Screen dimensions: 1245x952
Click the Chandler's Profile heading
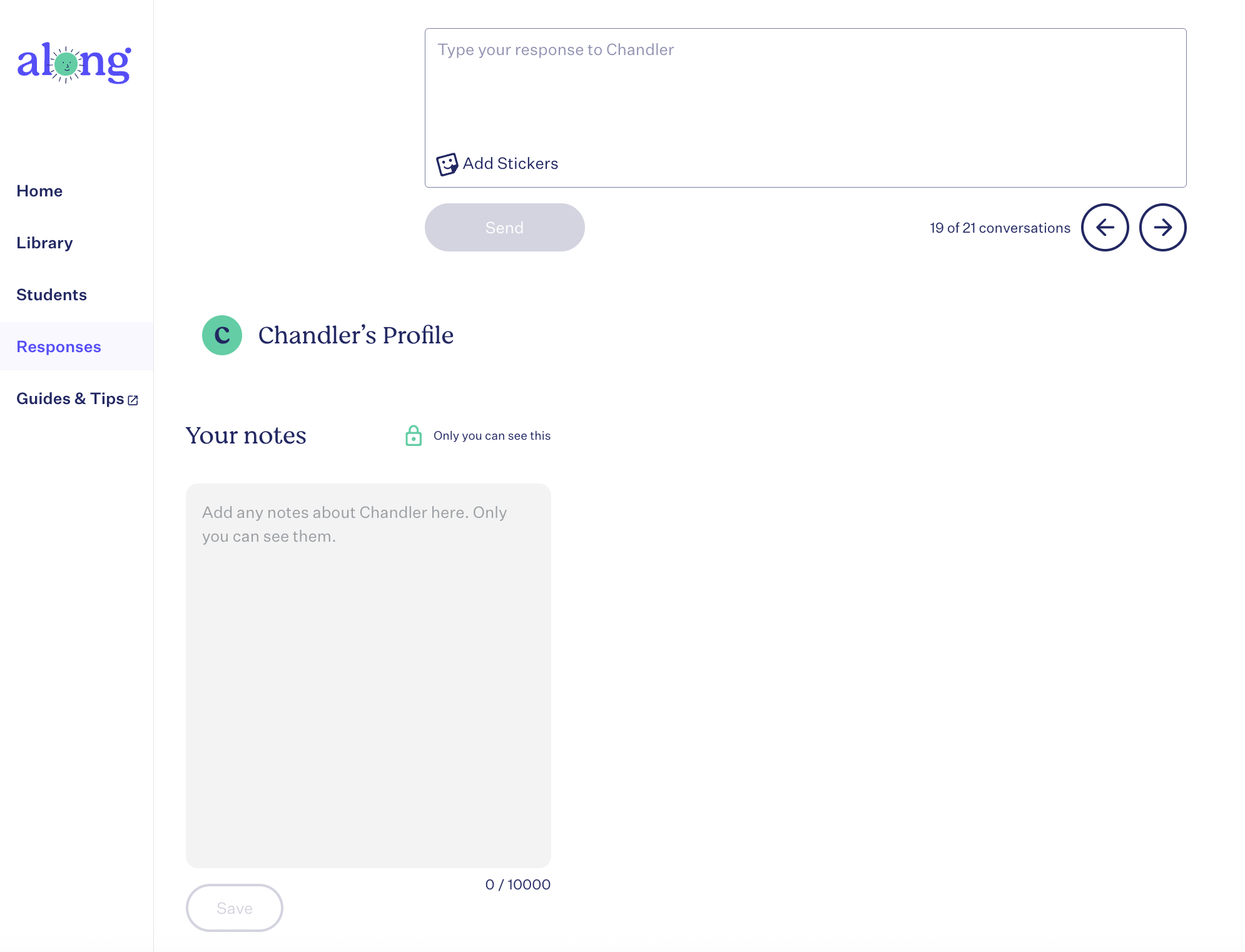click(355, 335)
